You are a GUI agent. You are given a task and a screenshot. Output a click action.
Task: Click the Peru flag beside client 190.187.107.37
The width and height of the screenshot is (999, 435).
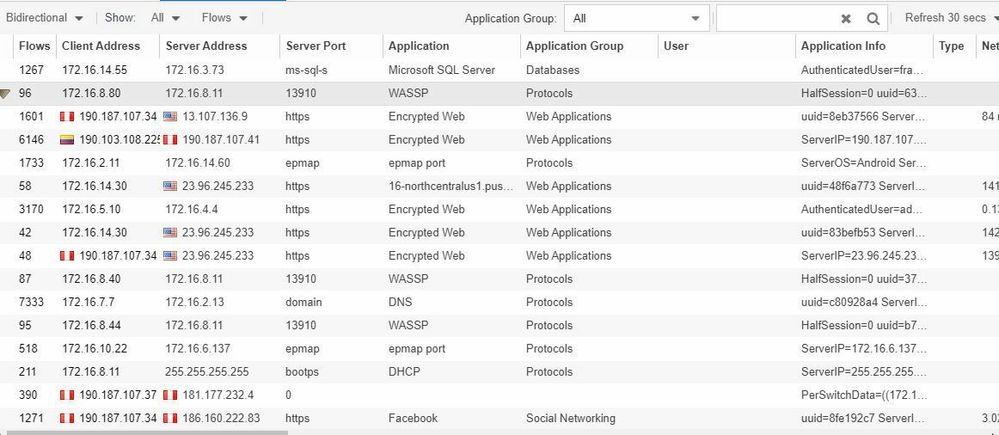click(67, 395)
